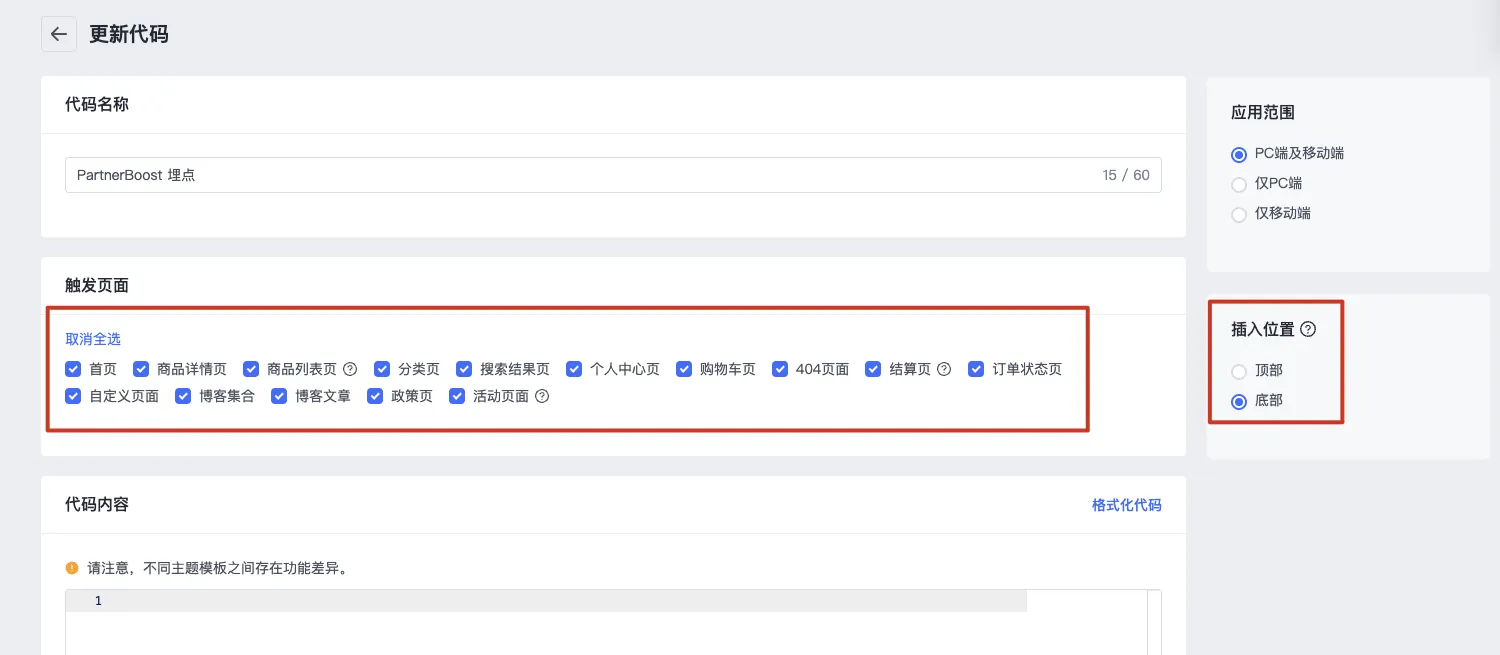
Task: Click help icon beside 结算页
Action: [x=944, y=369]
